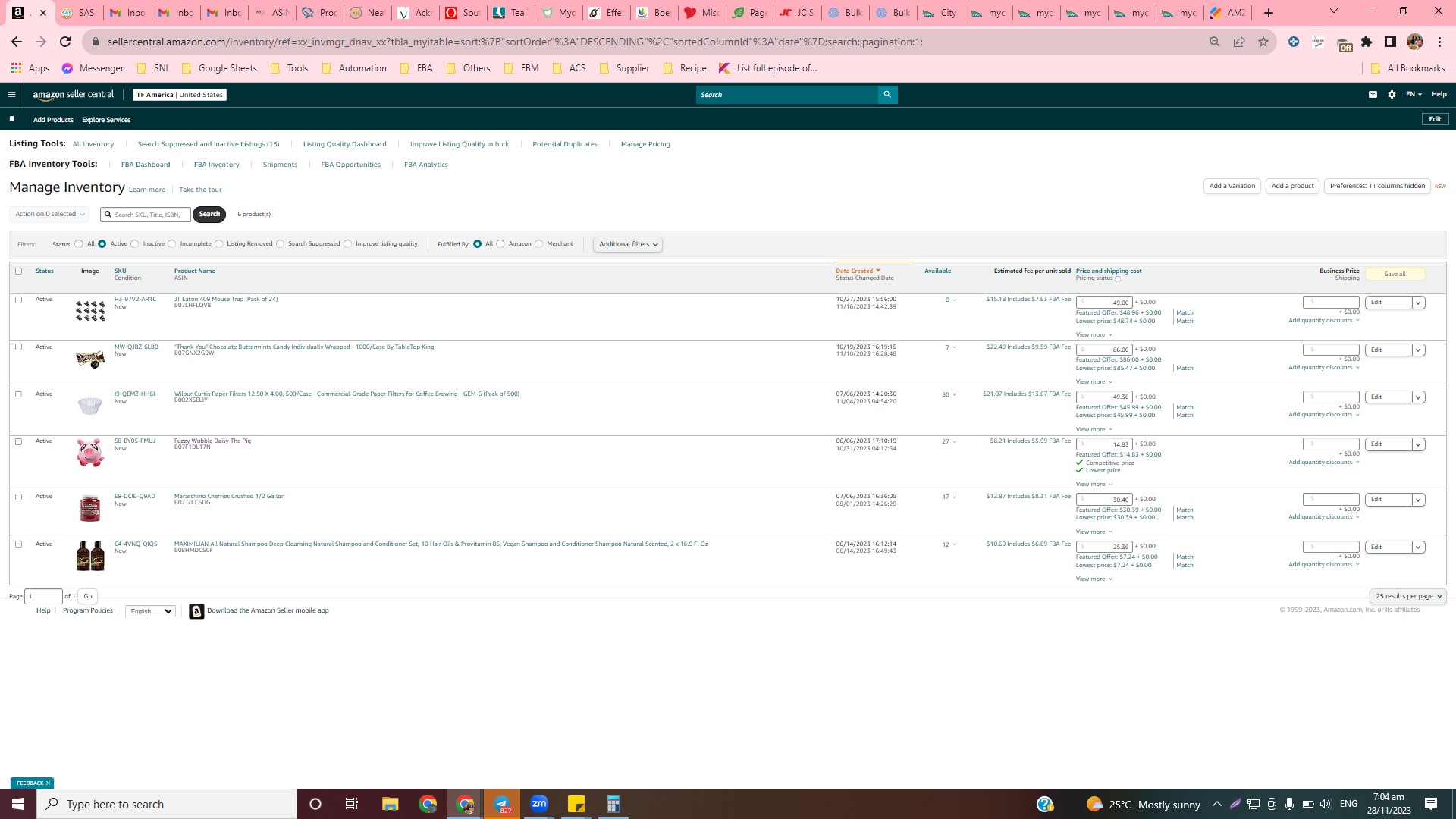Open the Fuzzy Wubble pig product thumbnail

(x=90, y=453)
